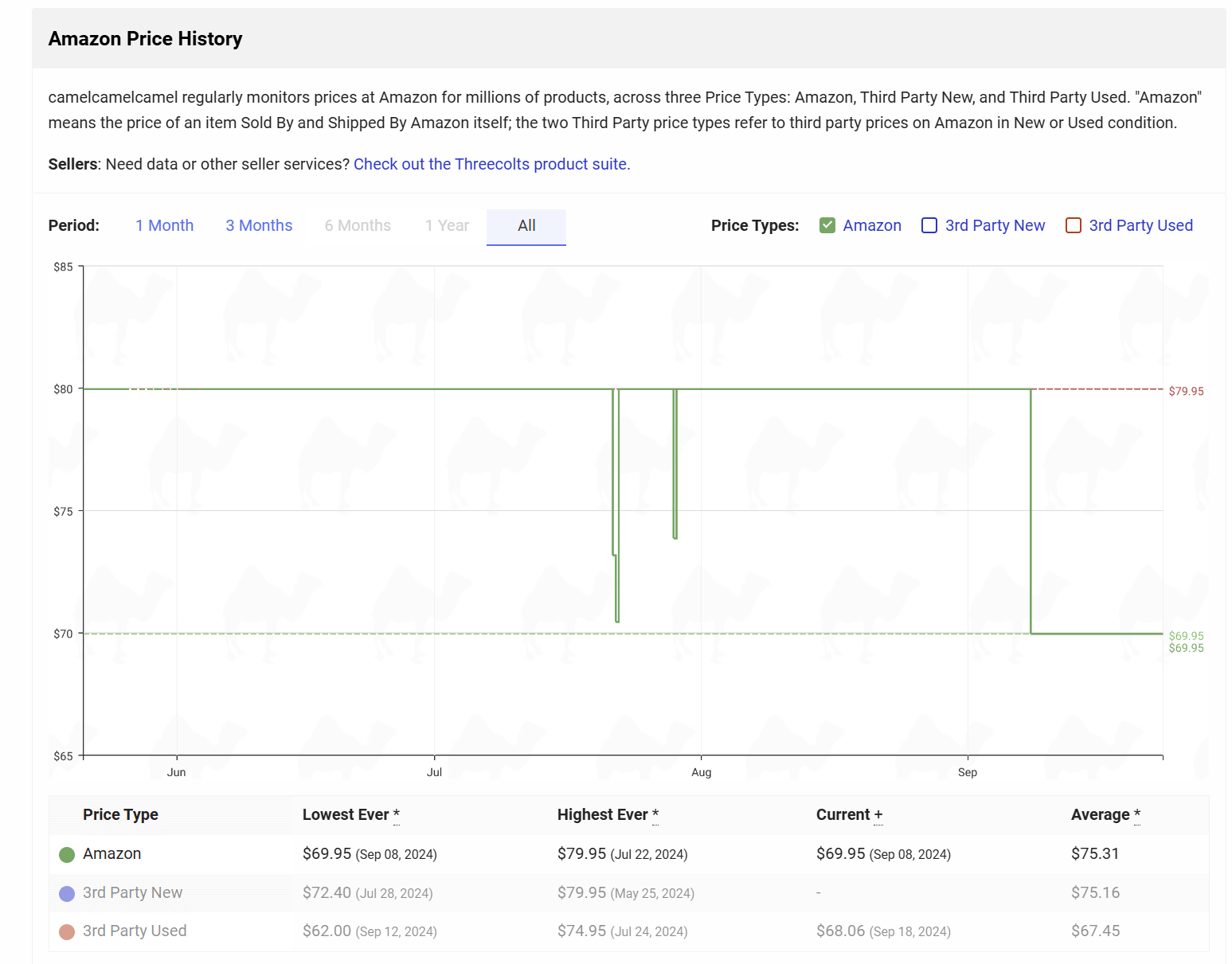Select the All period tab
1232x964 pixels.
click(526, 227)
